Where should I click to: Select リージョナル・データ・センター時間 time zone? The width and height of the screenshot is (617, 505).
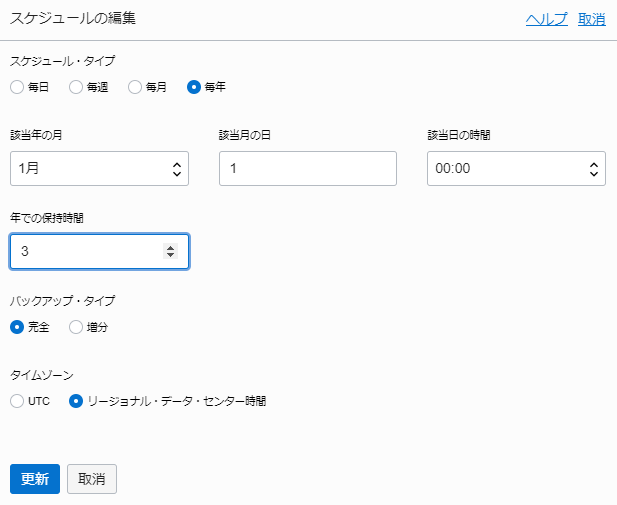(x=76, y=401)
